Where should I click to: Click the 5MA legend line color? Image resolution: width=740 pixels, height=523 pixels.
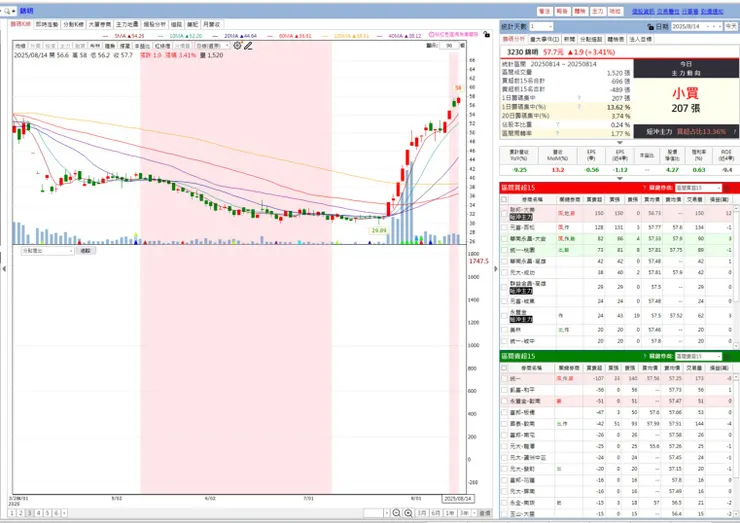pyautogui.click(x=105, y=36)
